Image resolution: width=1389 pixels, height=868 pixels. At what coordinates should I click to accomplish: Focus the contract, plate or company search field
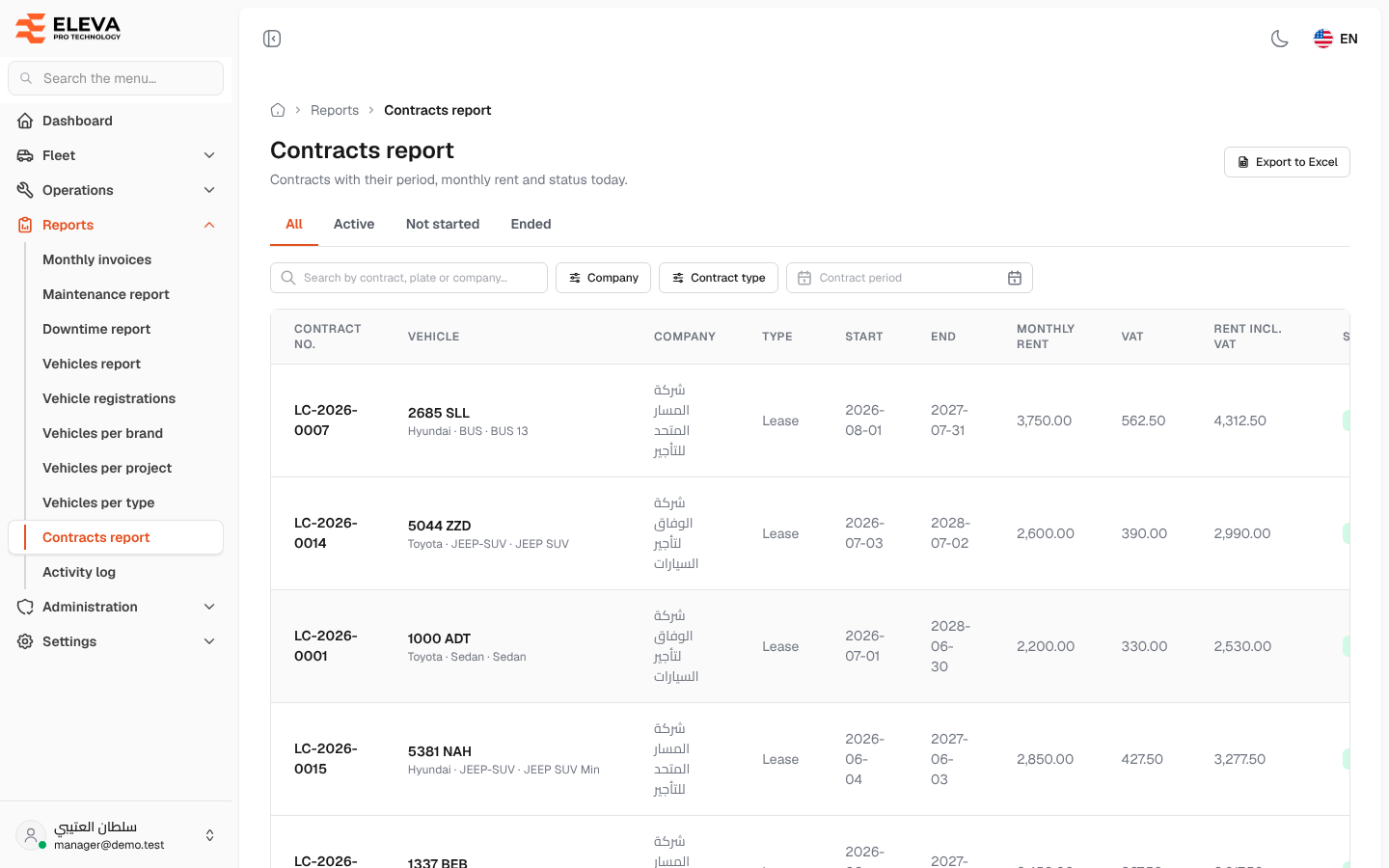[x=409, y=278]
